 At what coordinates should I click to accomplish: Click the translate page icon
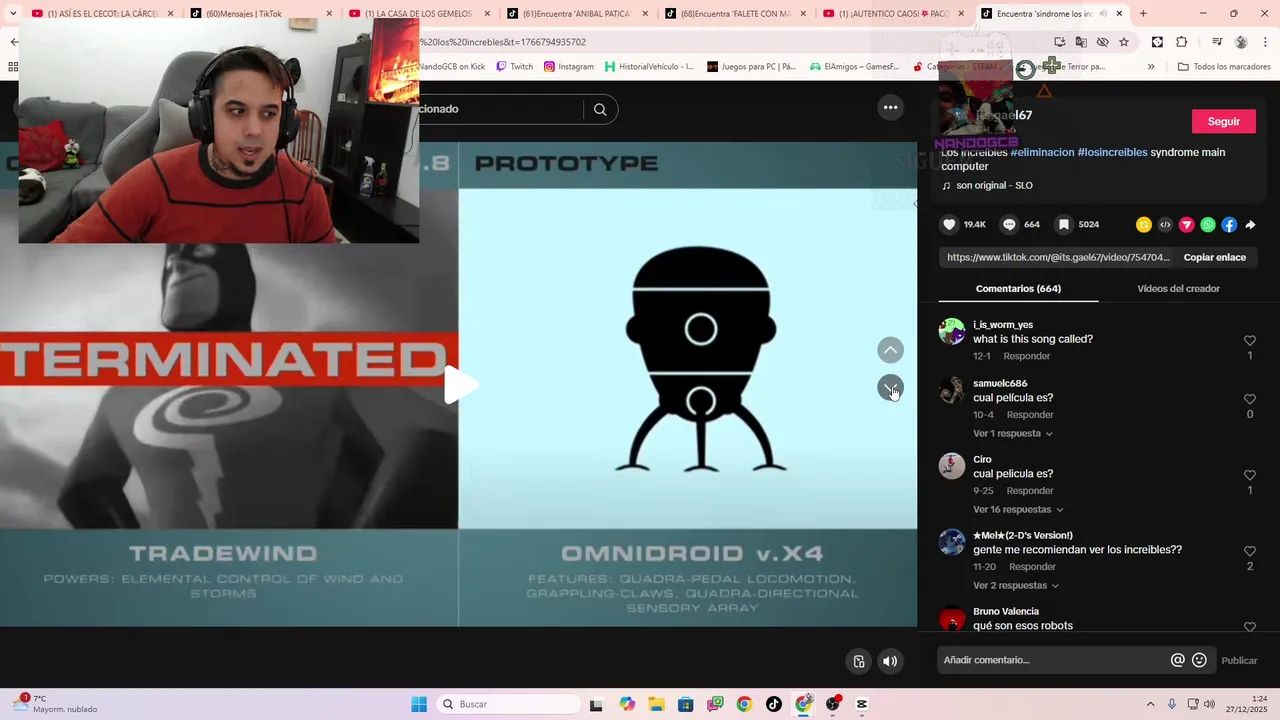click(x=1081, y=42)
